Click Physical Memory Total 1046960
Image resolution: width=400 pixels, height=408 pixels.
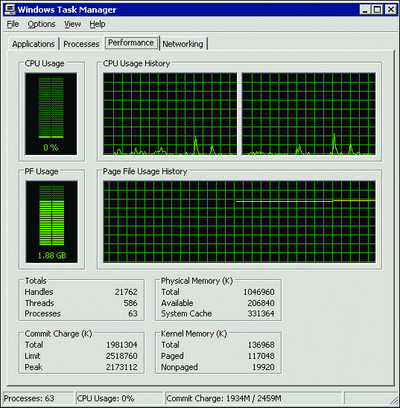click(x=259, y=292)
